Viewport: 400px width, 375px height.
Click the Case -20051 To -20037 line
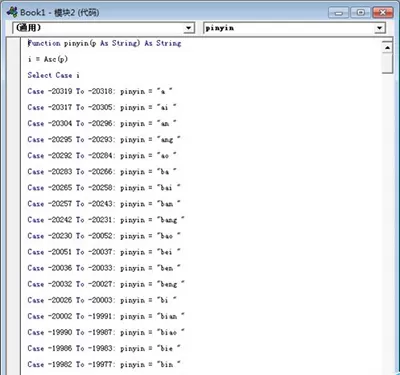(x=104, y=252)
